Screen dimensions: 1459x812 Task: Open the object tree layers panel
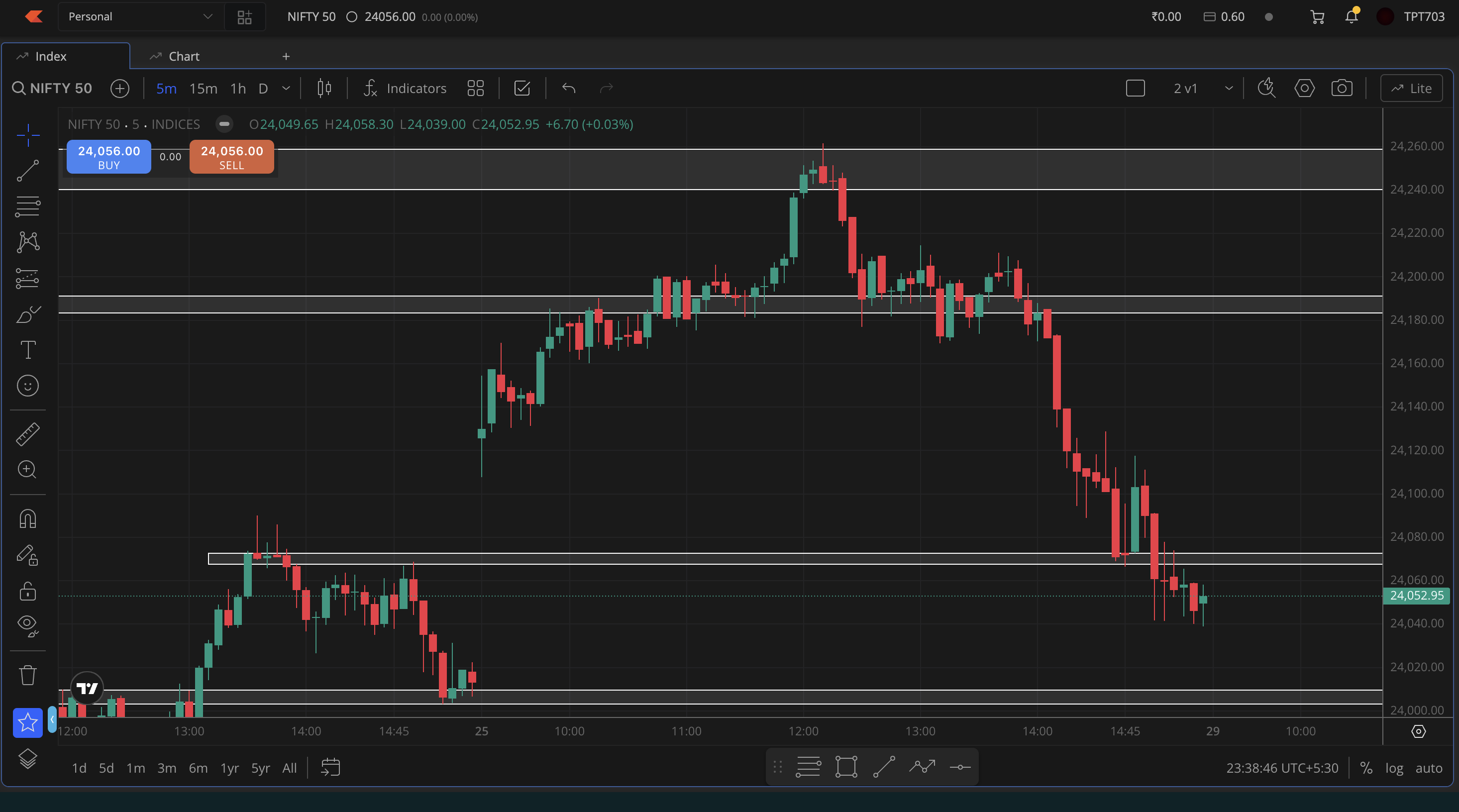click(x=28, y=759)
